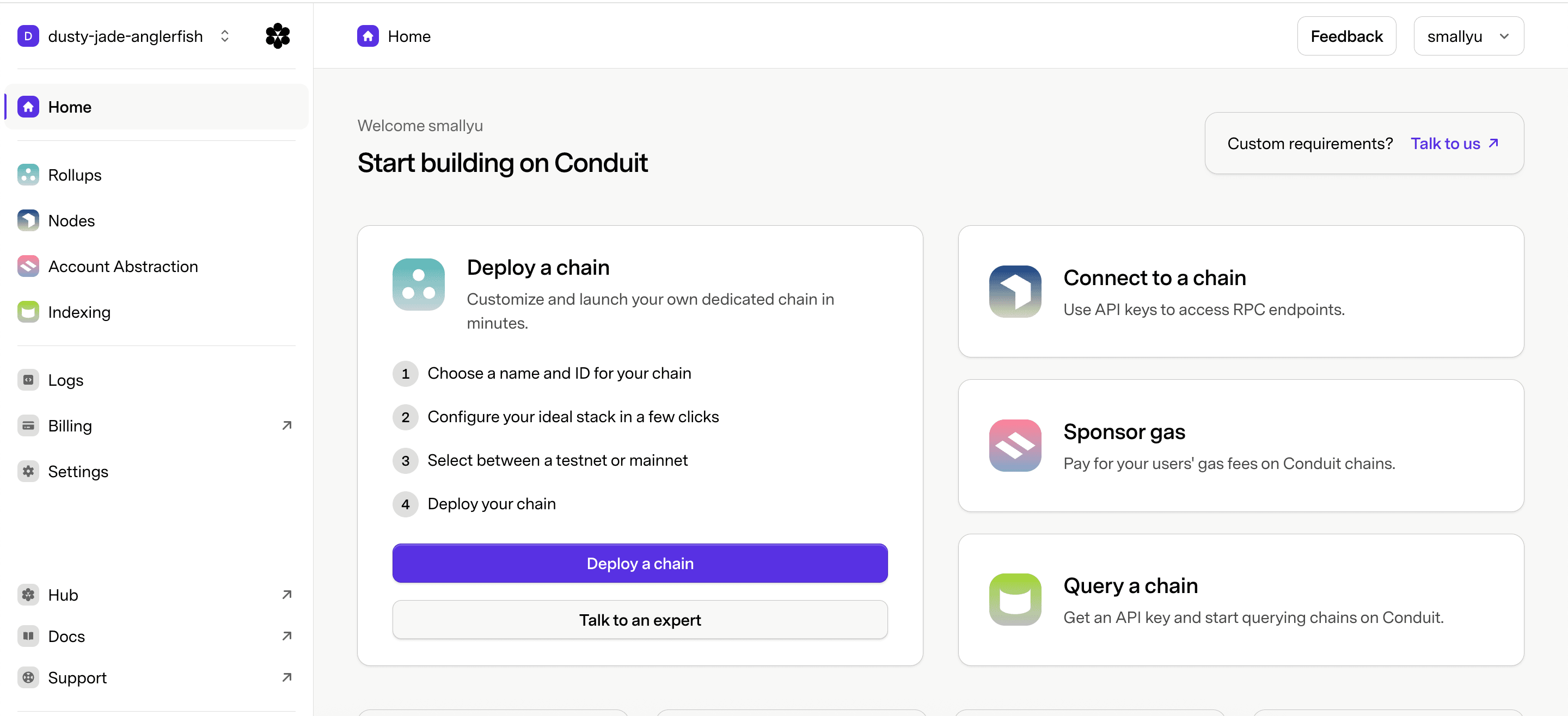1568x716 pixels.
Task: Click the Feedback button
Action: click(1346, 36)
